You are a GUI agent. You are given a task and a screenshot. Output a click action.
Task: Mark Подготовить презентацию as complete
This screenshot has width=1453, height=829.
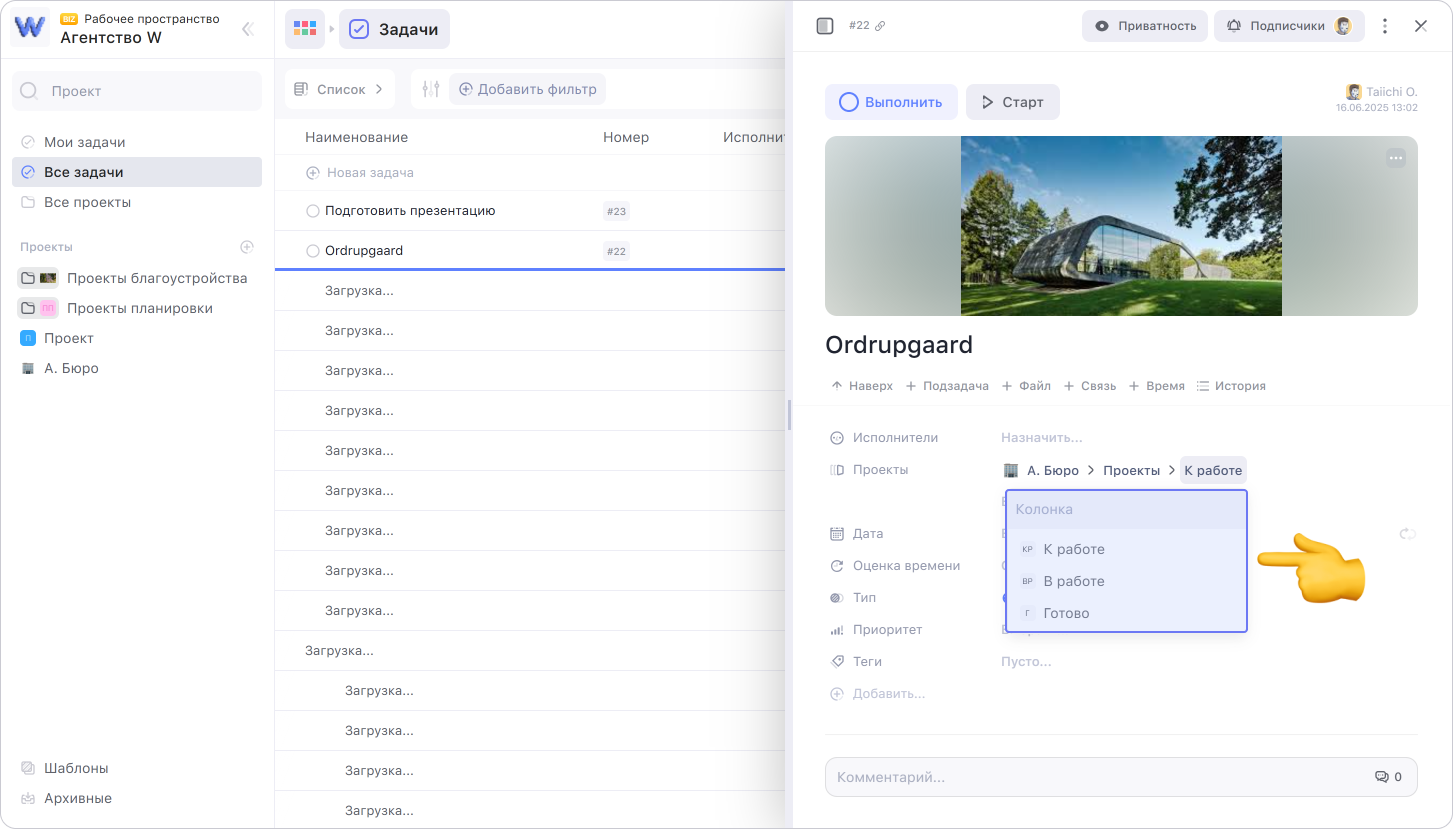point(313,211)
